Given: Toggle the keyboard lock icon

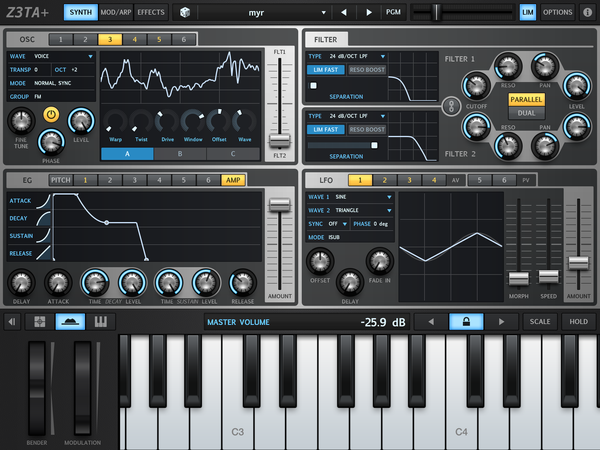Looking at the screenshot, I should 466,322.
